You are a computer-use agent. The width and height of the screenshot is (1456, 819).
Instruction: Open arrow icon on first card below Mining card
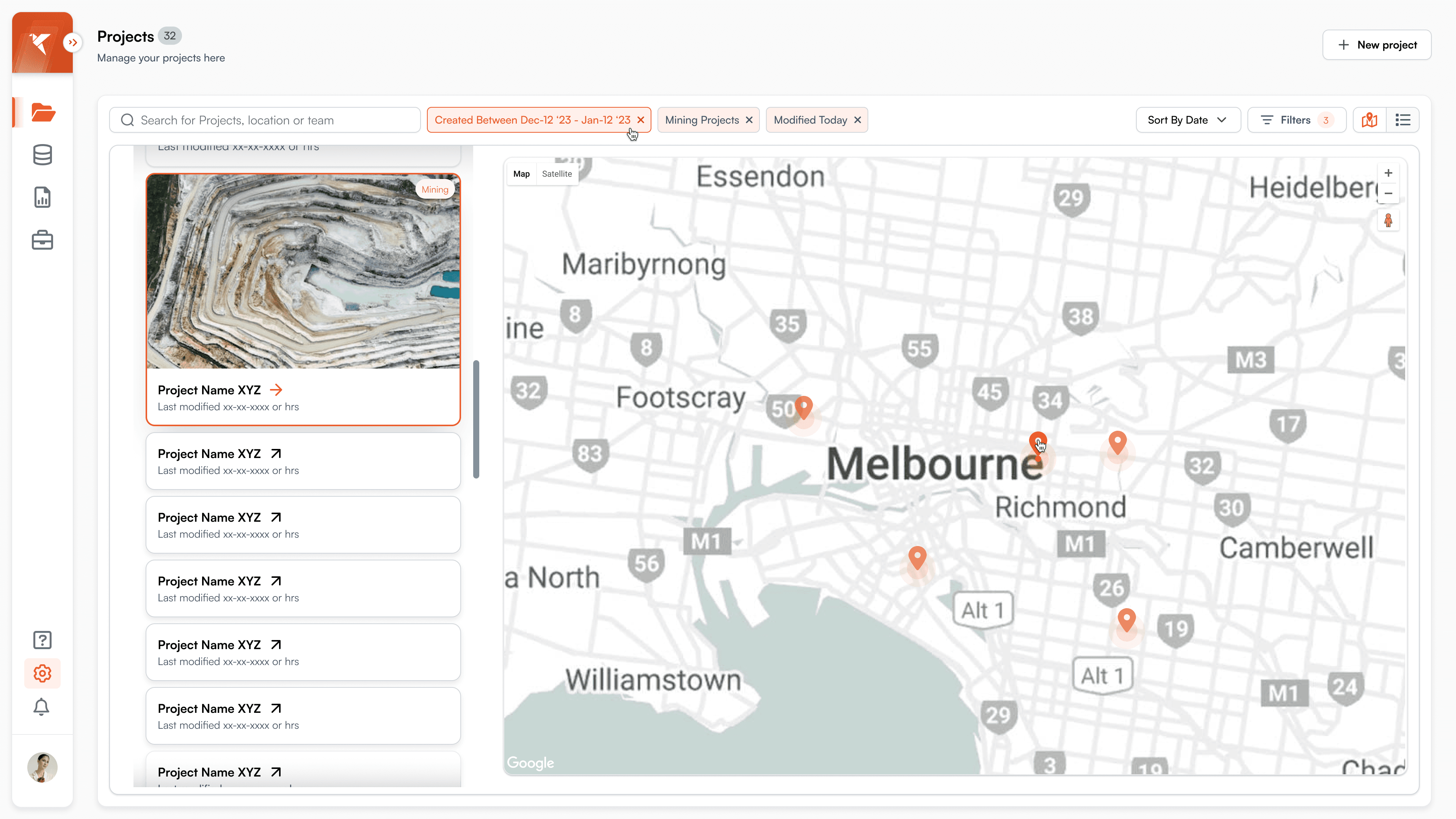click(x=276, y=454)
